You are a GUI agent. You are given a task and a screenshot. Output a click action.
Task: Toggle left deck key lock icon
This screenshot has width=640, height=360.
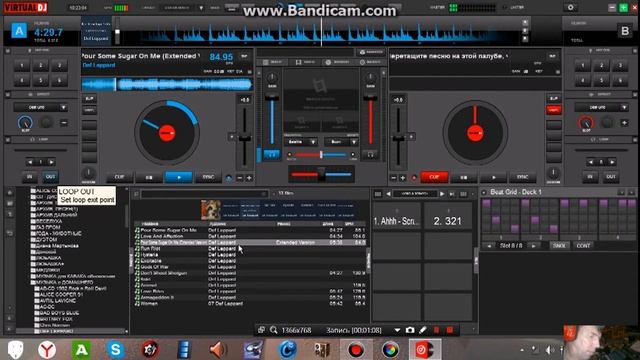[x=229, y=178]
